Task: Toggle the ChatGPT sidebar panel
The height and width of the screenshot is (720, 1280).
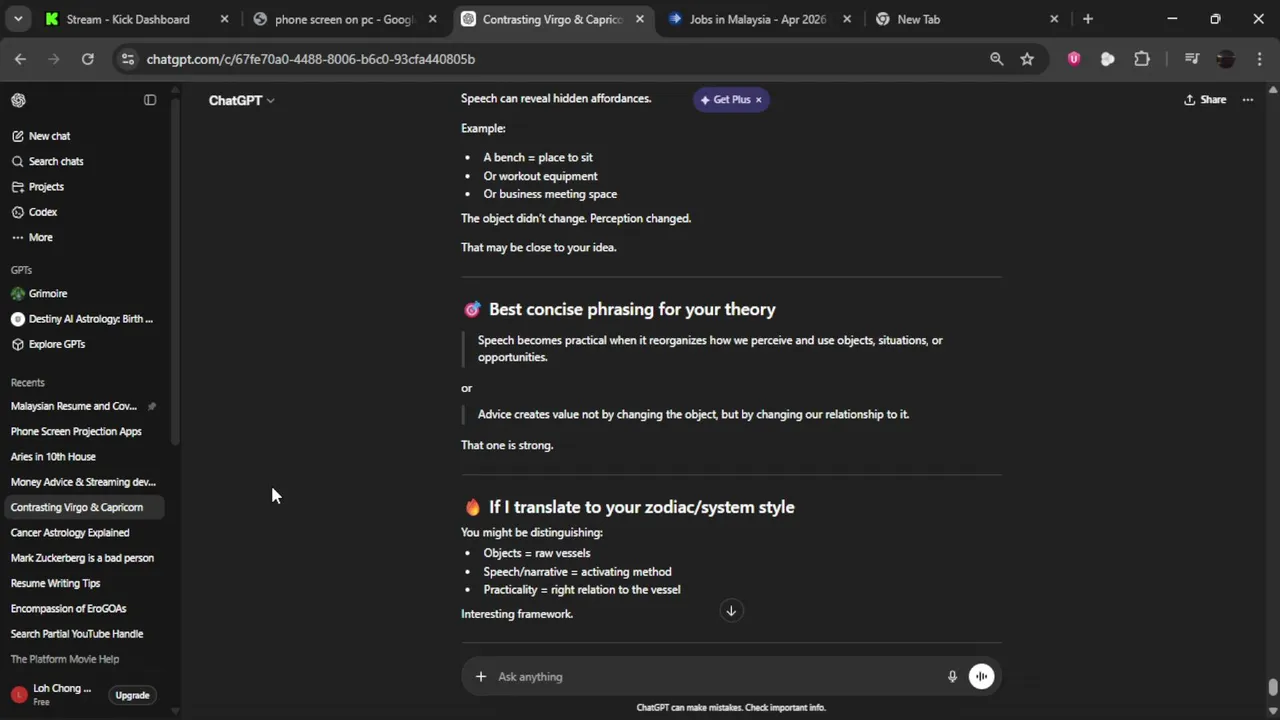Action: tap(150, 100)
